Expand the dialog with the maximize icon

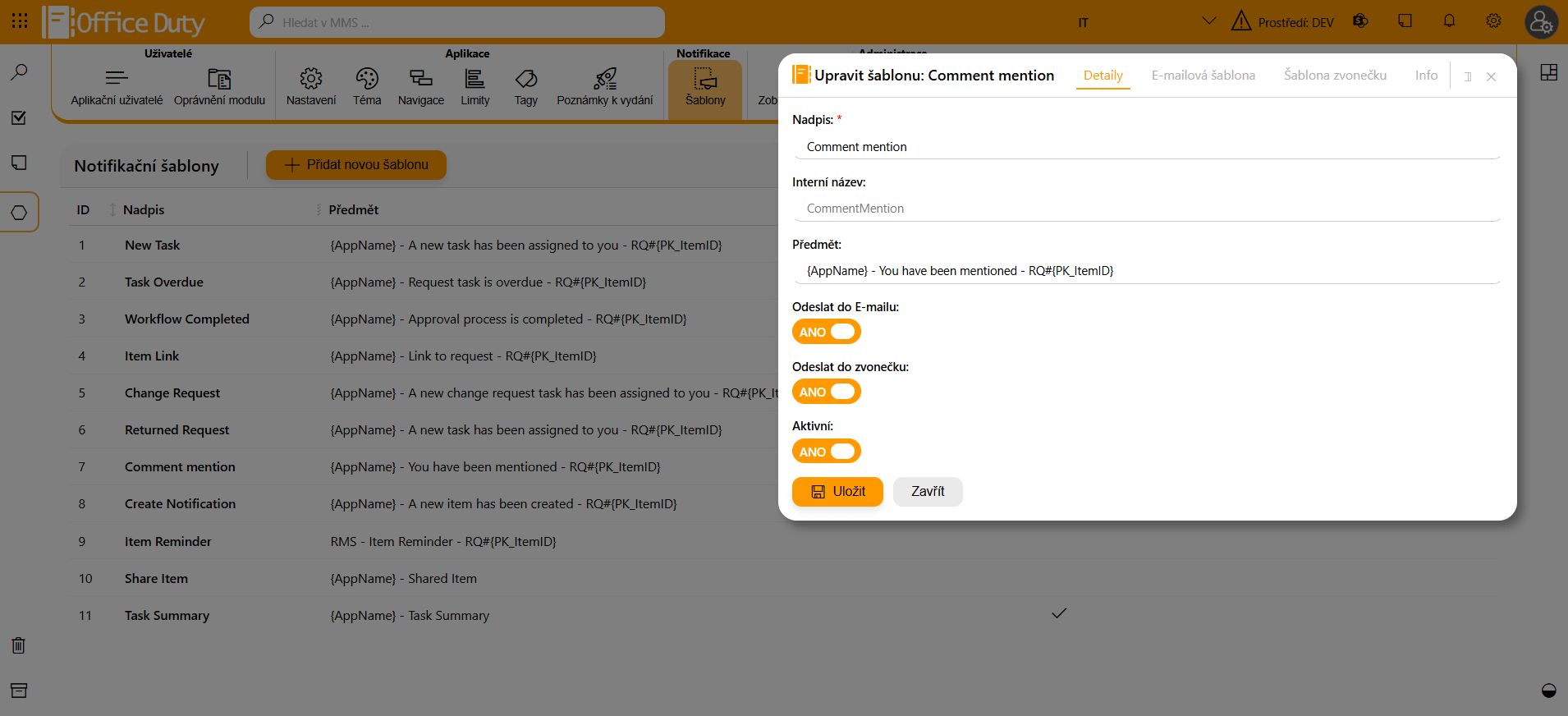[1468, 76]
